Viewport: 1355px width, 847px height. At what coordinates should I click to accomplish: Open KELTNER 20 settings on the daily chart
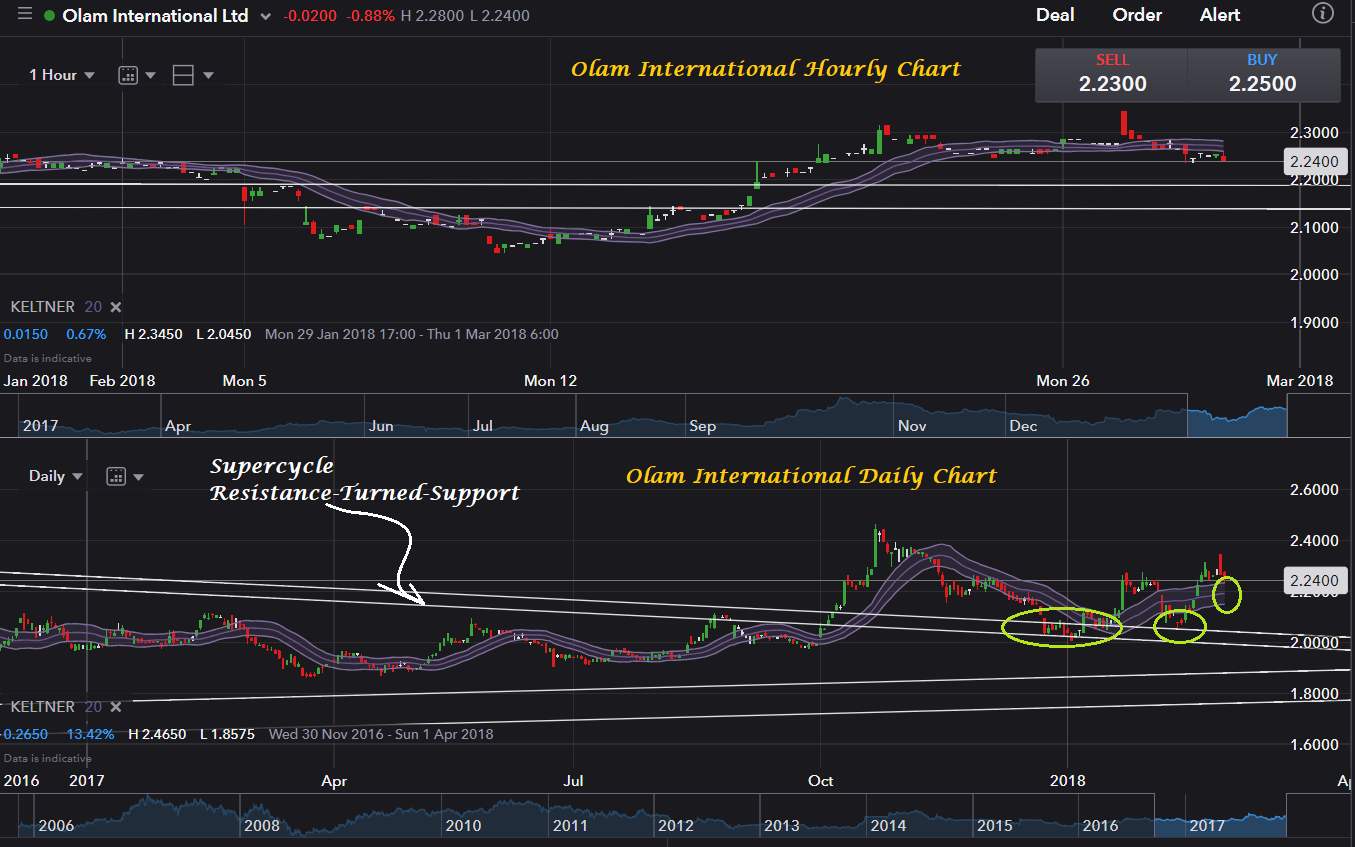pyautogui.click(x=56, y=707)
